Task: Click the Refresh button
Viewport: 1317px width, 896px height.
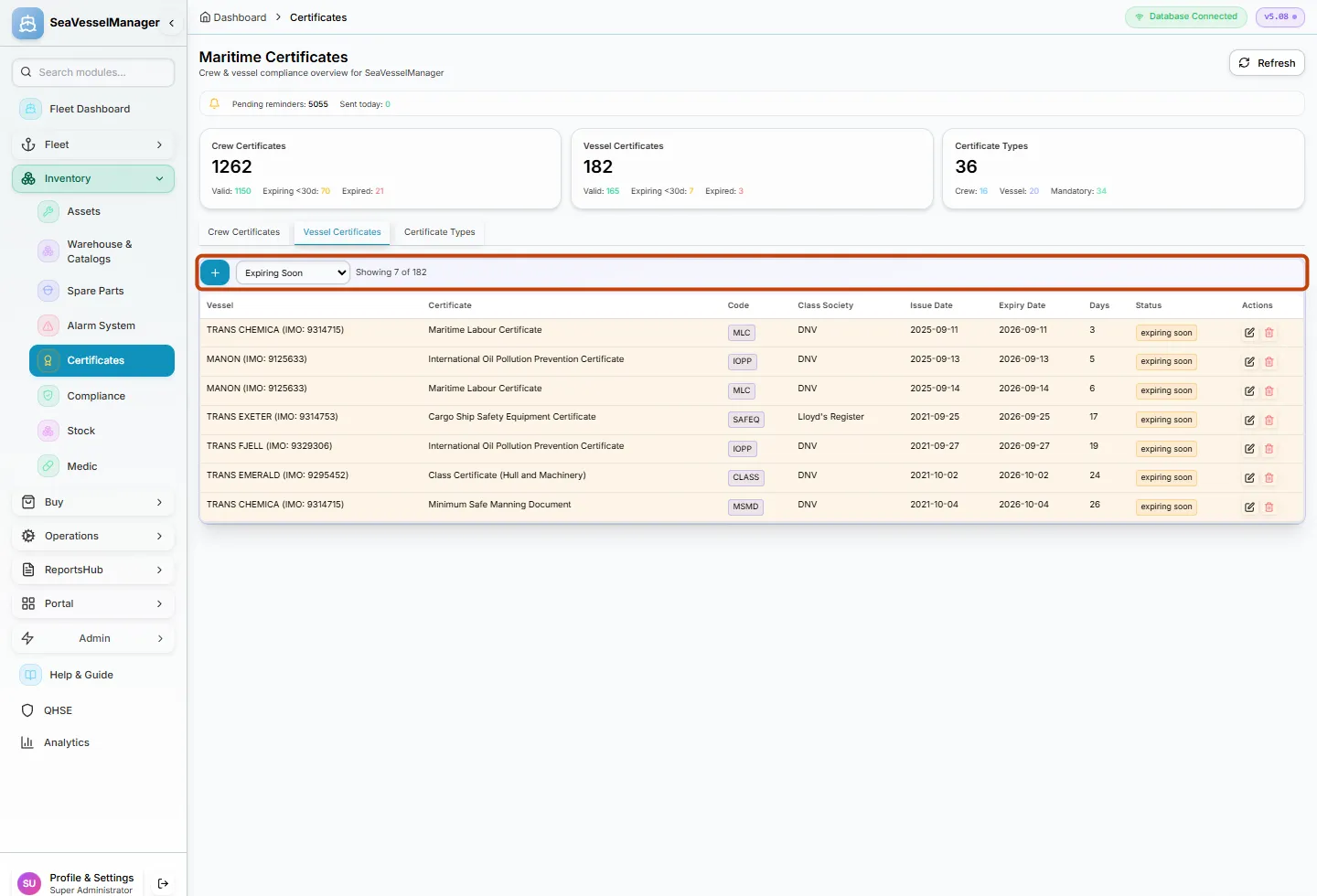Action: pyautogui.click(x=1267, y=63)
